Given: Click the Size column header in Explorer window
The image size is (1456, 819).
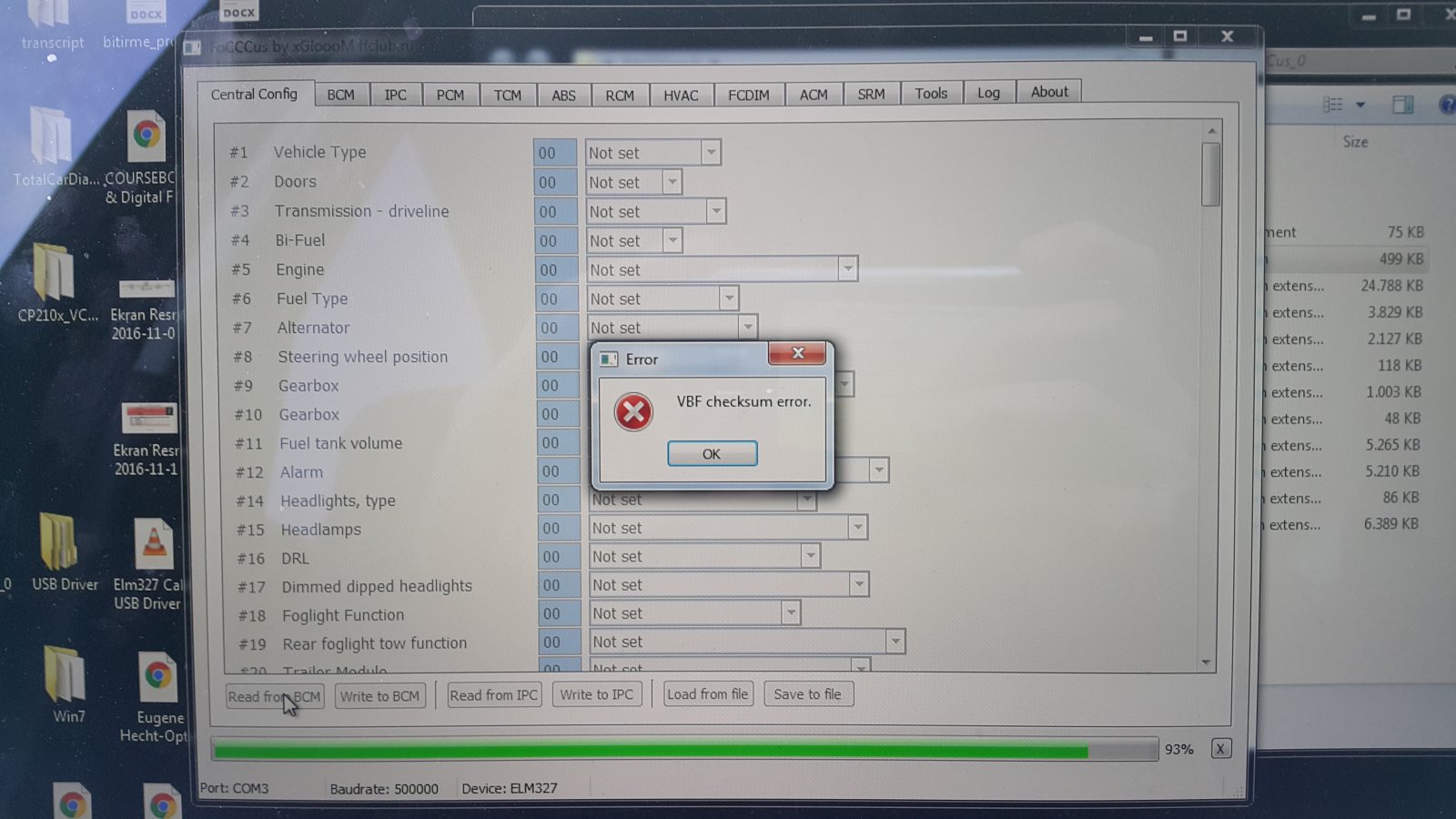Looking at the screenshot, I should 1355,142.
